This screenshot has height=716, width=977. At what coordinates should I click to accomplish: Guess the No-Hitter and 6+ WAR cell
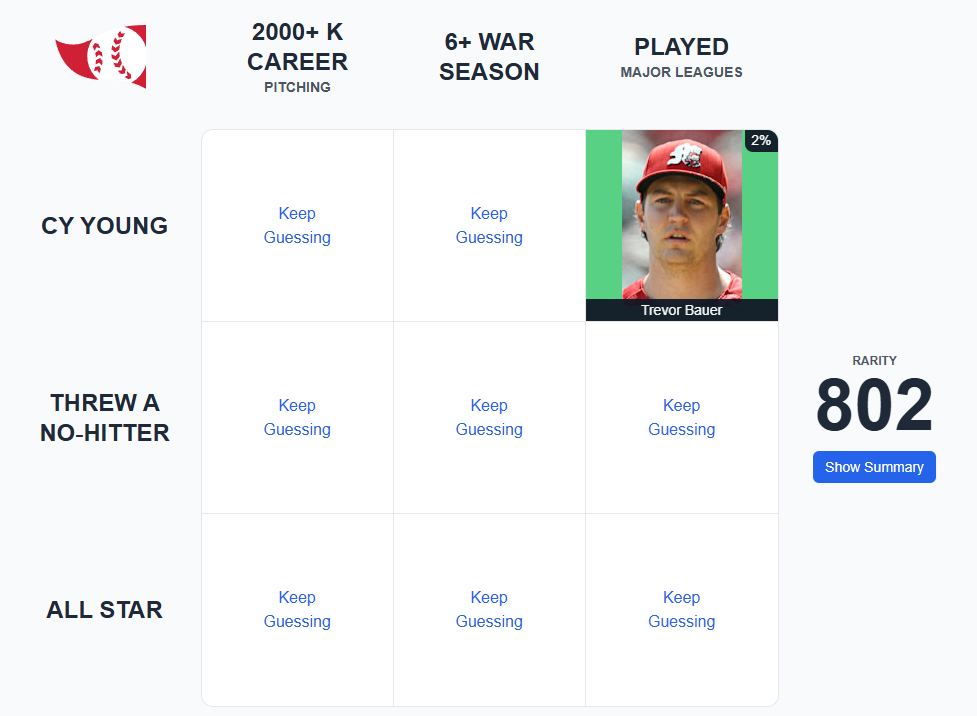(x=489, y=418)
